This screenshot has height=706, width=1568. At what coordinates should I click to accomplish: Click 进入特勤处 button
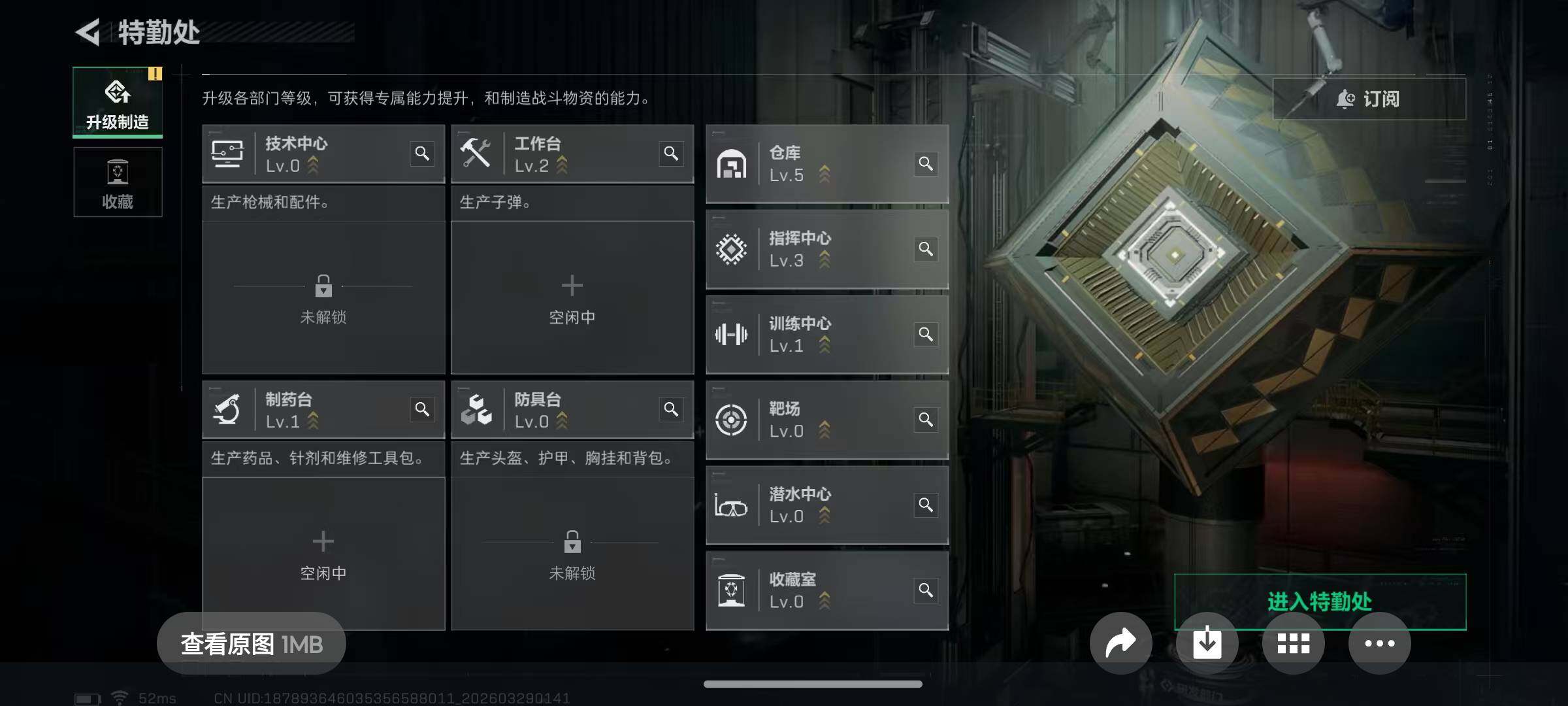pos(1320,601)
